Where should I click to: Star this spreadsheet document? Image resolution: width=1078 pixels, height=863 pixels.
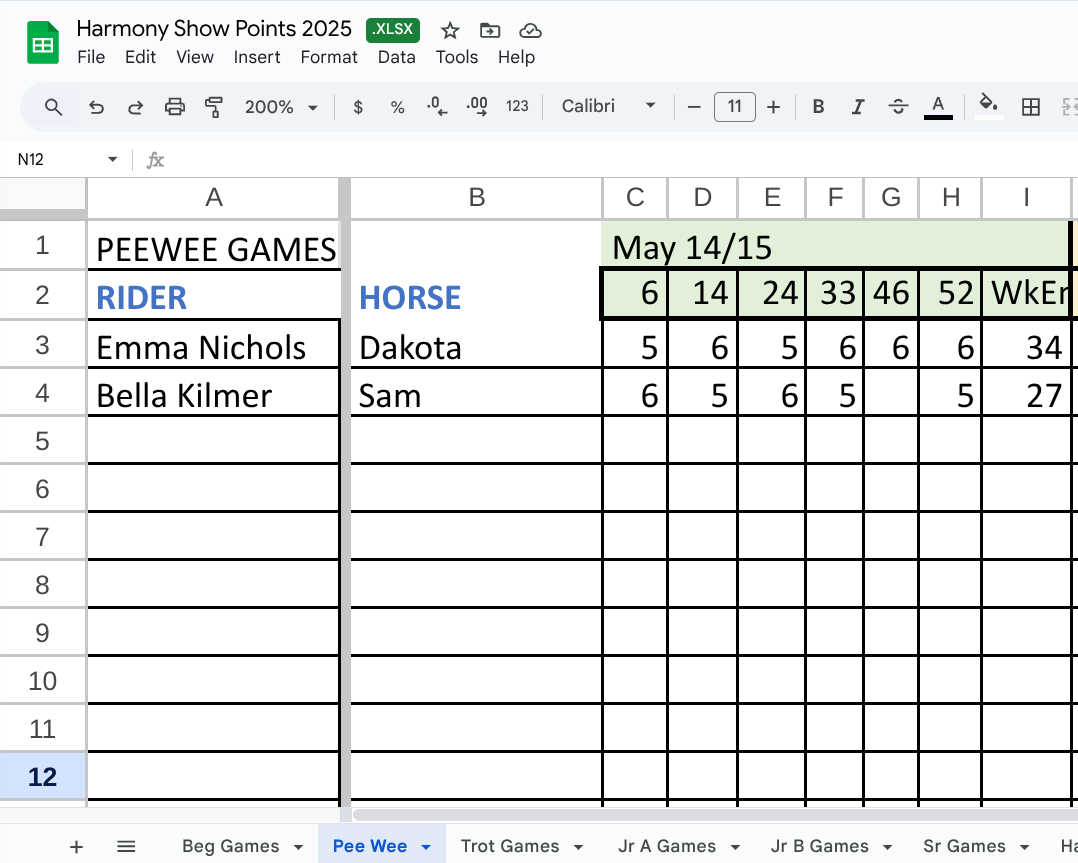click(450, 30)
